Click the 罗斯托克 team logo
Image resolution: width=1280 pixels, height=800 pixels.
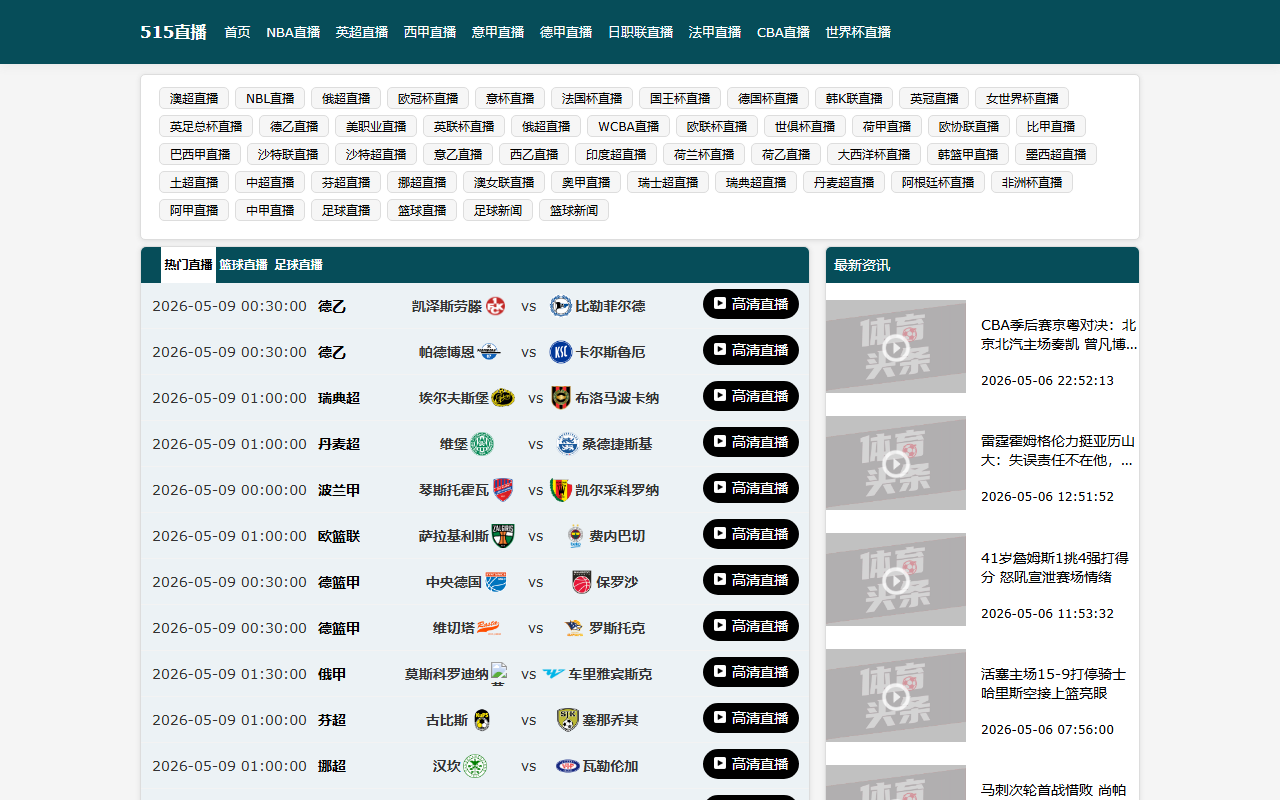coord(575,628)
